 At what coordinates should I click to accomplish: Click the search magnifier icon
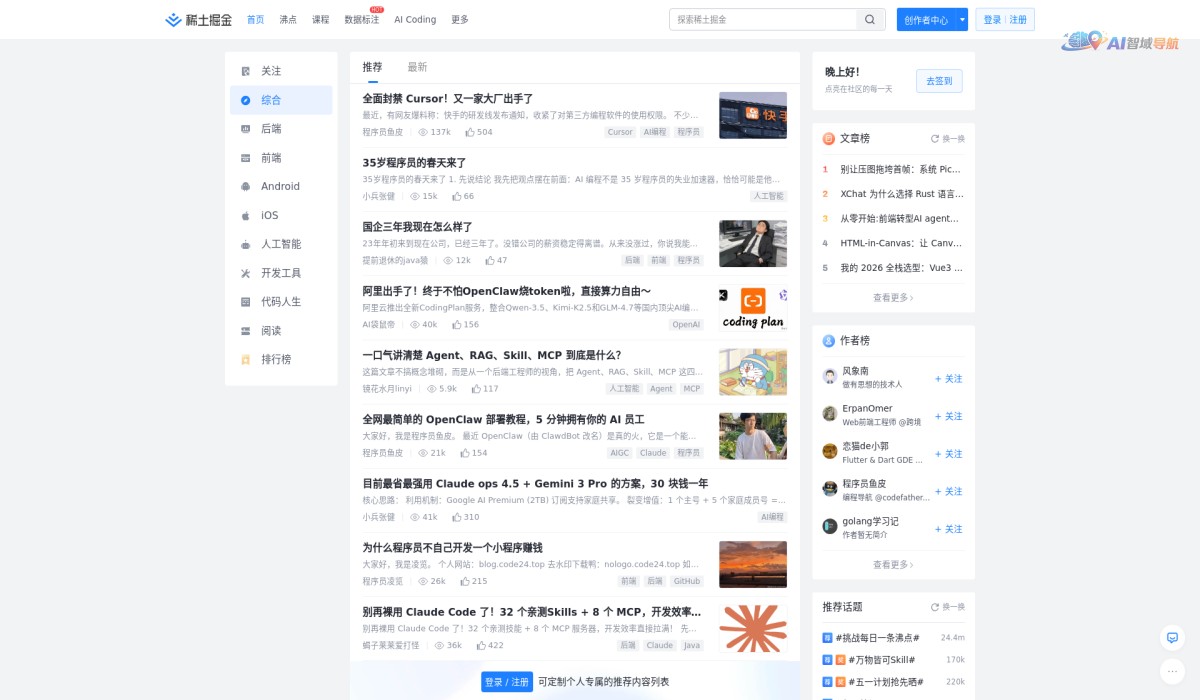coord(869,19)
